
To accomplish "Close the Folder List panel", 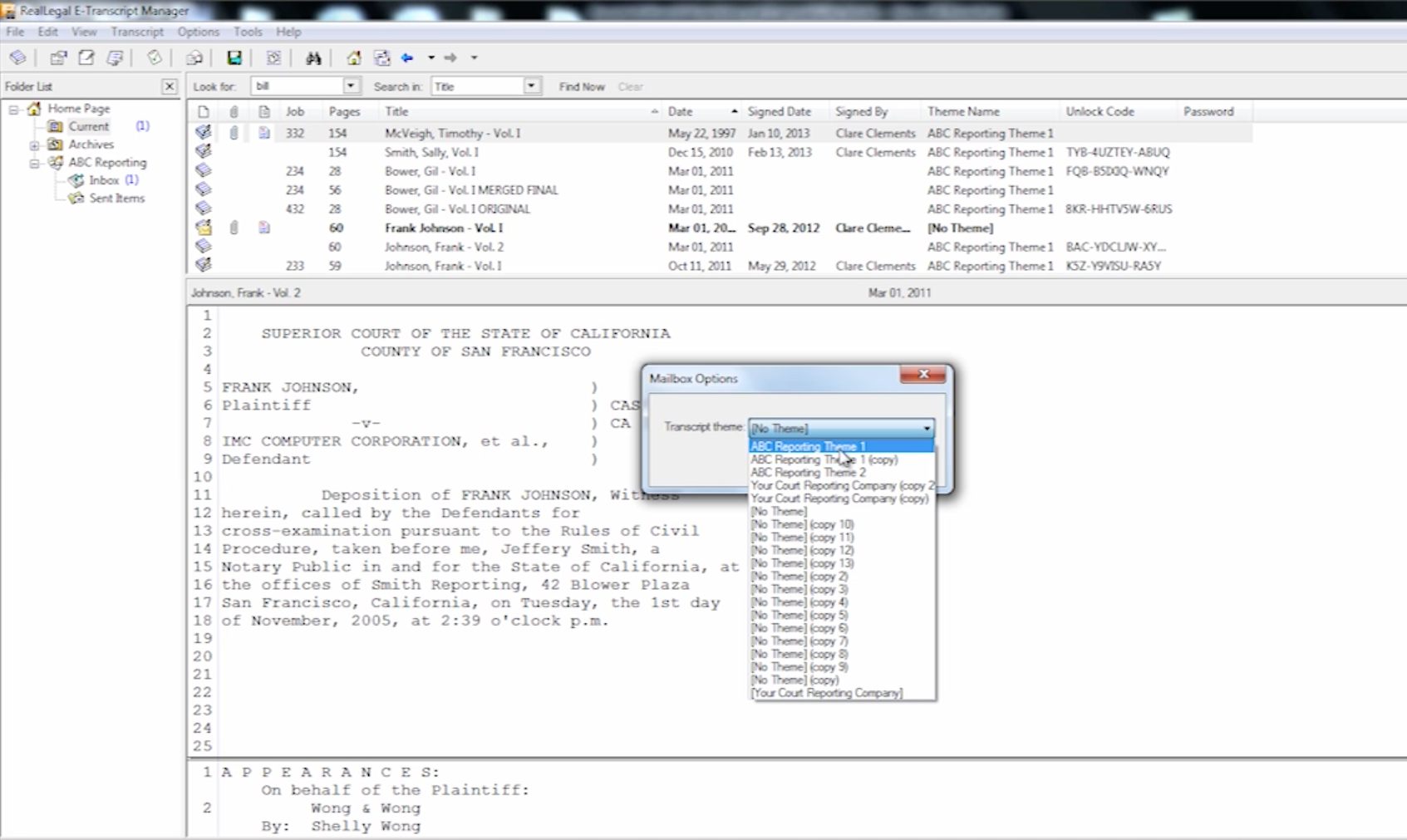I will point(170,86).
